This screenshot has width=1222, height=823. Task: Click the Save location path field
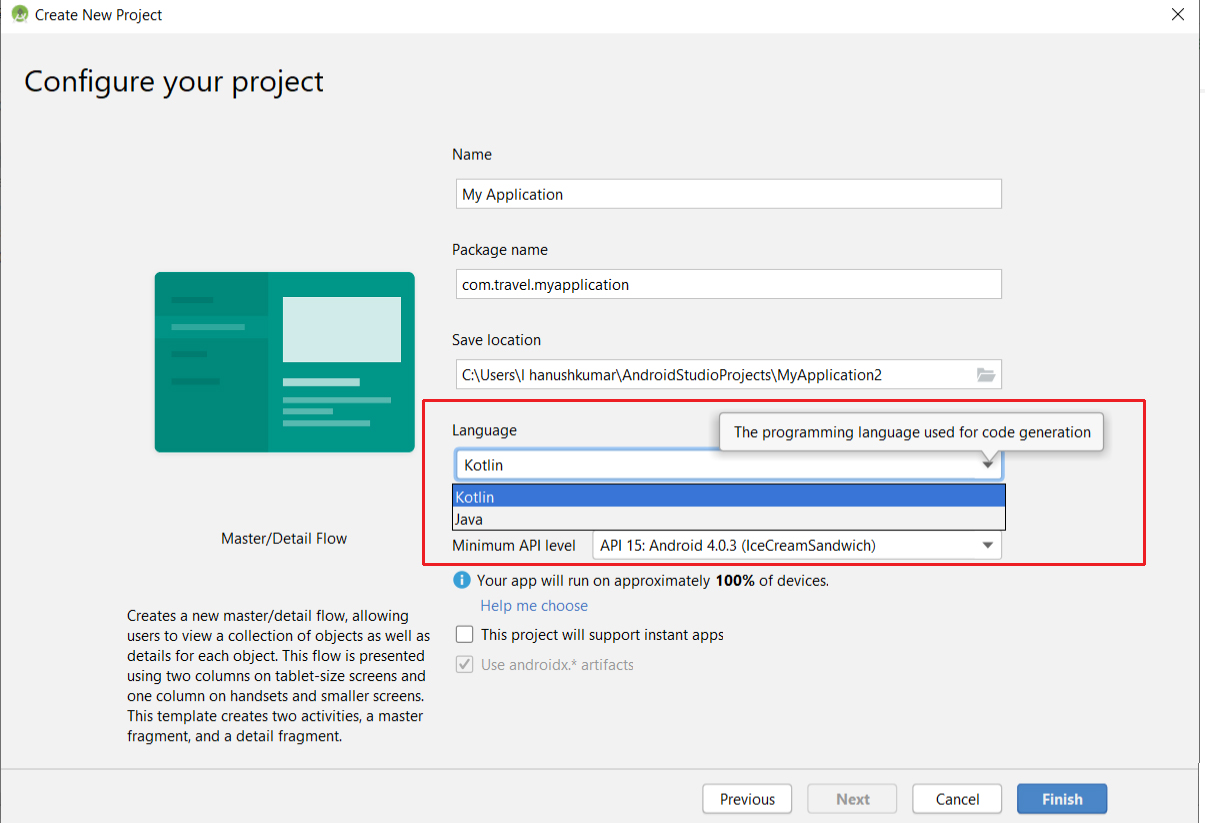(710, 375)
